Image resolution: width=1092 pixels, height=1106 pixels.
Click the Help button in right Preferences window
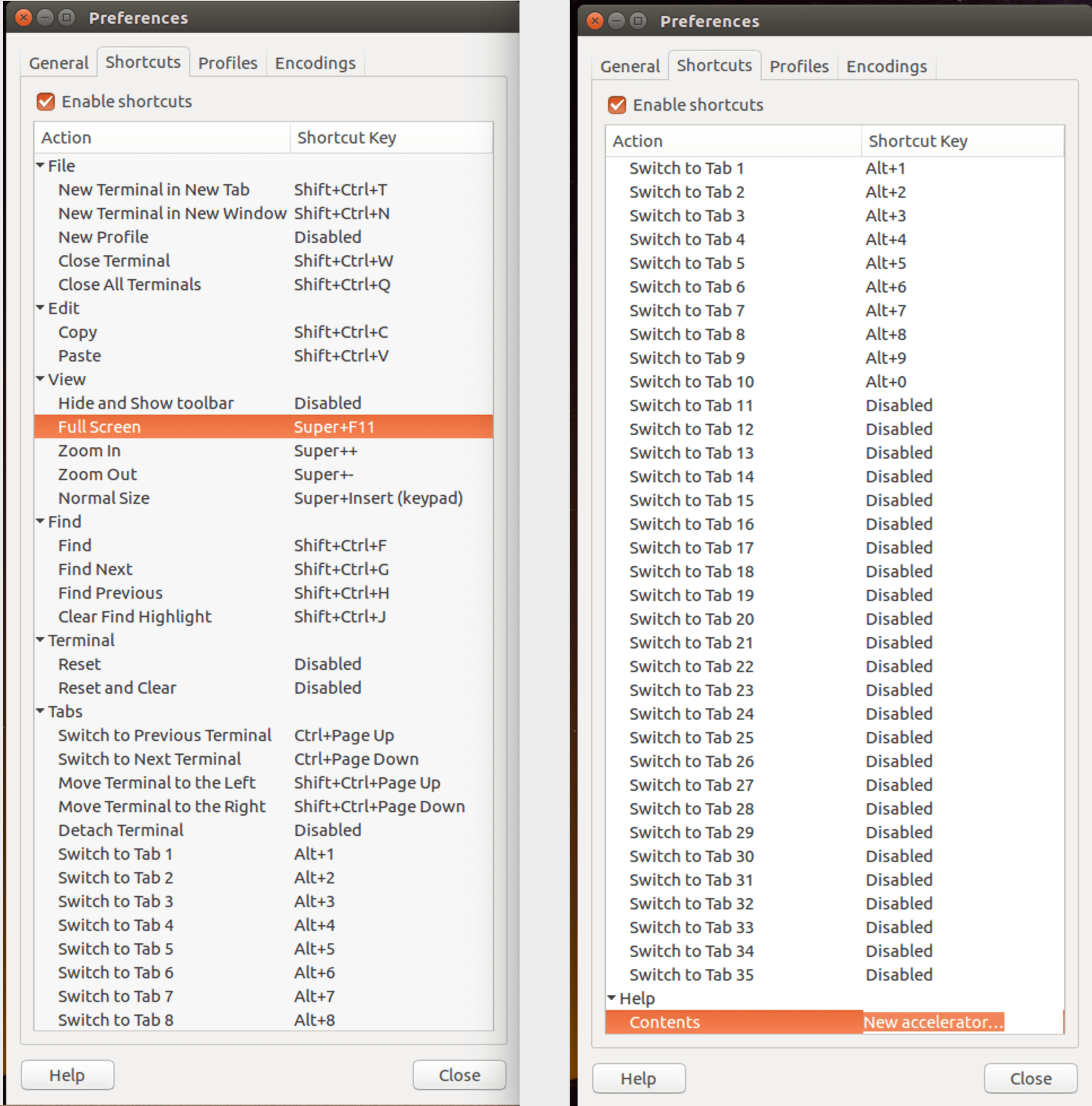tap(639, 1078)
